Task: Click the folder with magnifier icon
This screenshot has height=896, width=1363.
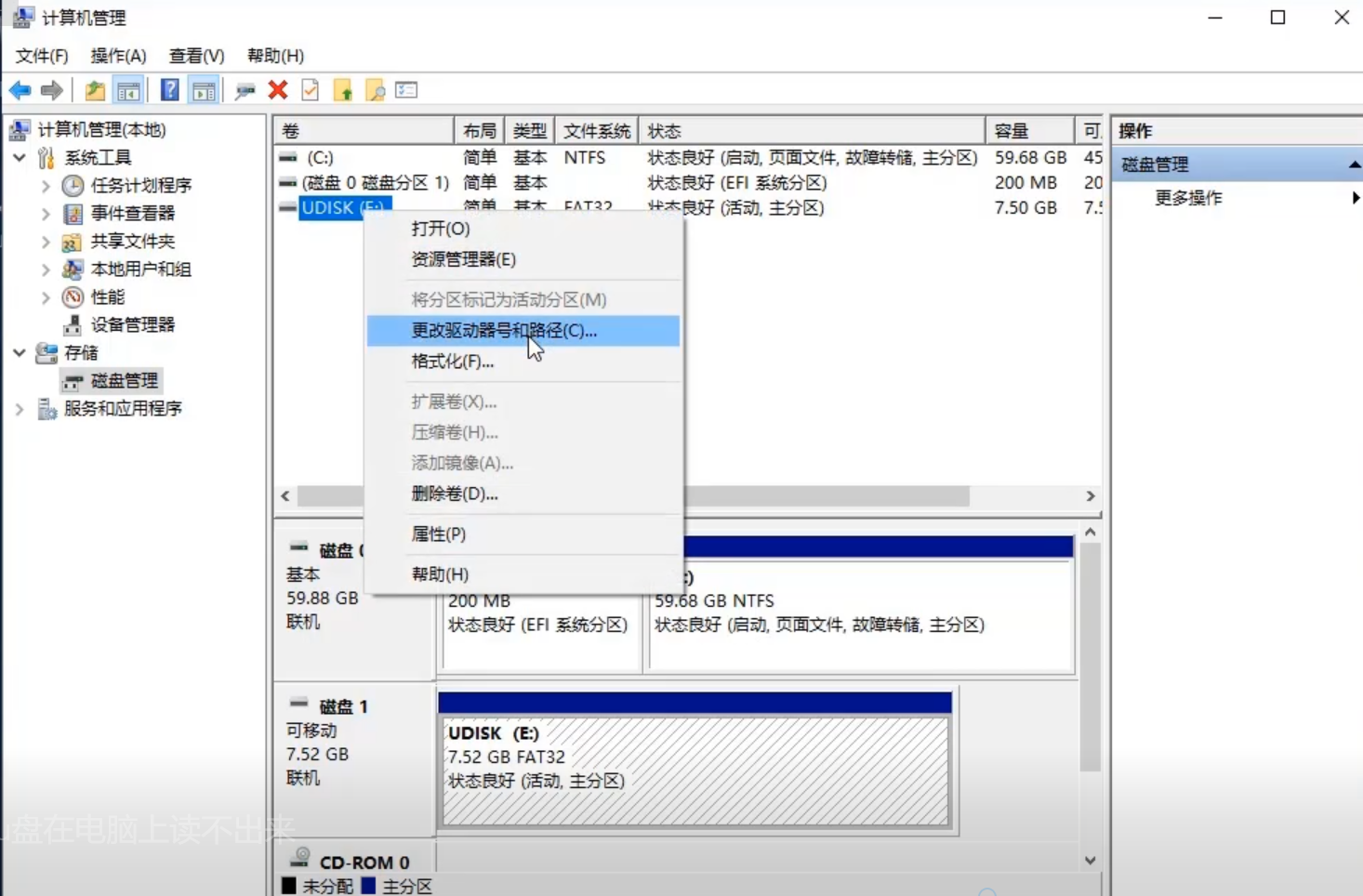Action: [x=376, y=90]
